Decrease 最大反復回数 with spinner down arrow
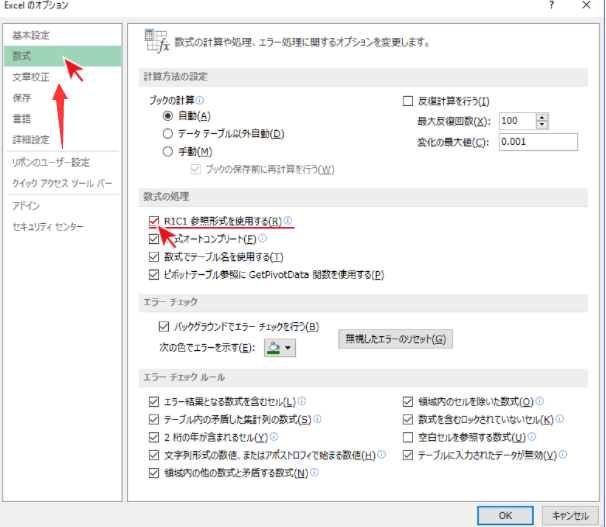 [542, 125]
